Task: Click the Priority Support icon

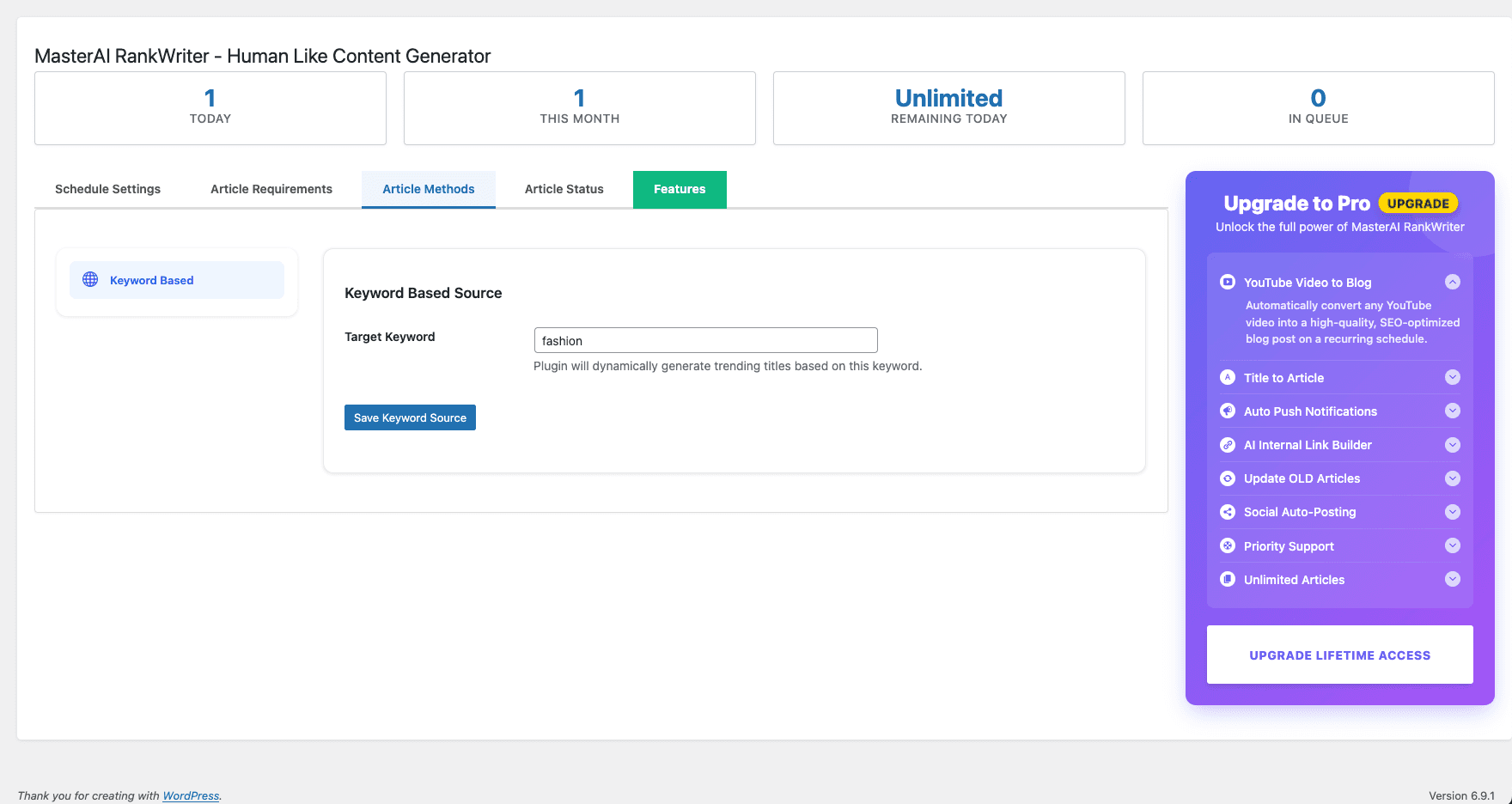Action: click(x=1227, y=545)
